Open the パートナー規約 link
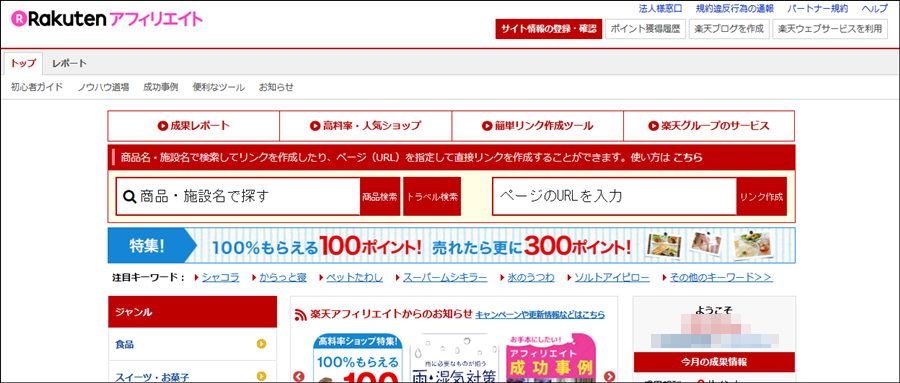The width and height of the screenshot is (900, 383). click(x=817, y=9)
